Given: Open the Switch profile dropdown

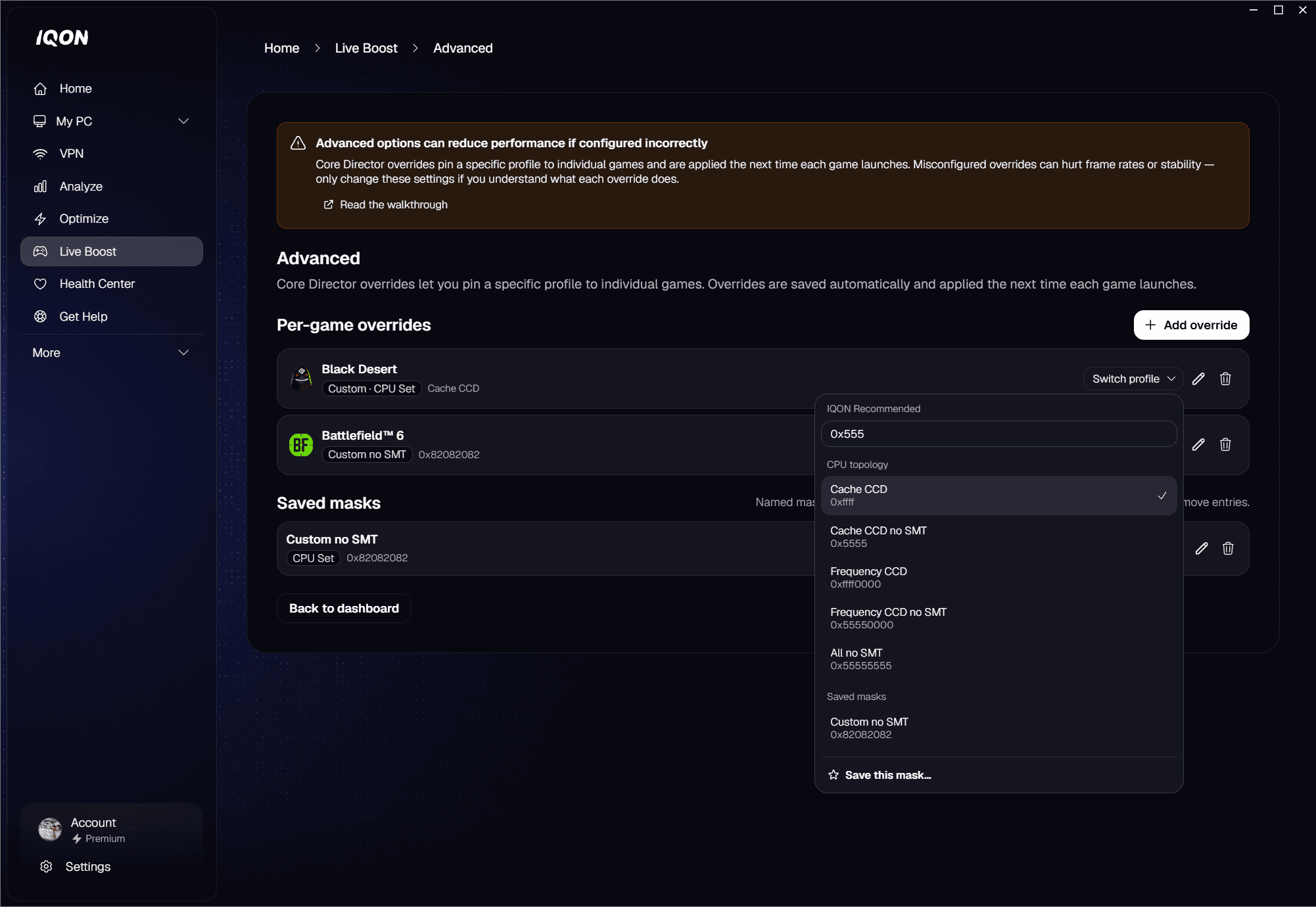Looking at the screenshot, I should coord(1133,379).
